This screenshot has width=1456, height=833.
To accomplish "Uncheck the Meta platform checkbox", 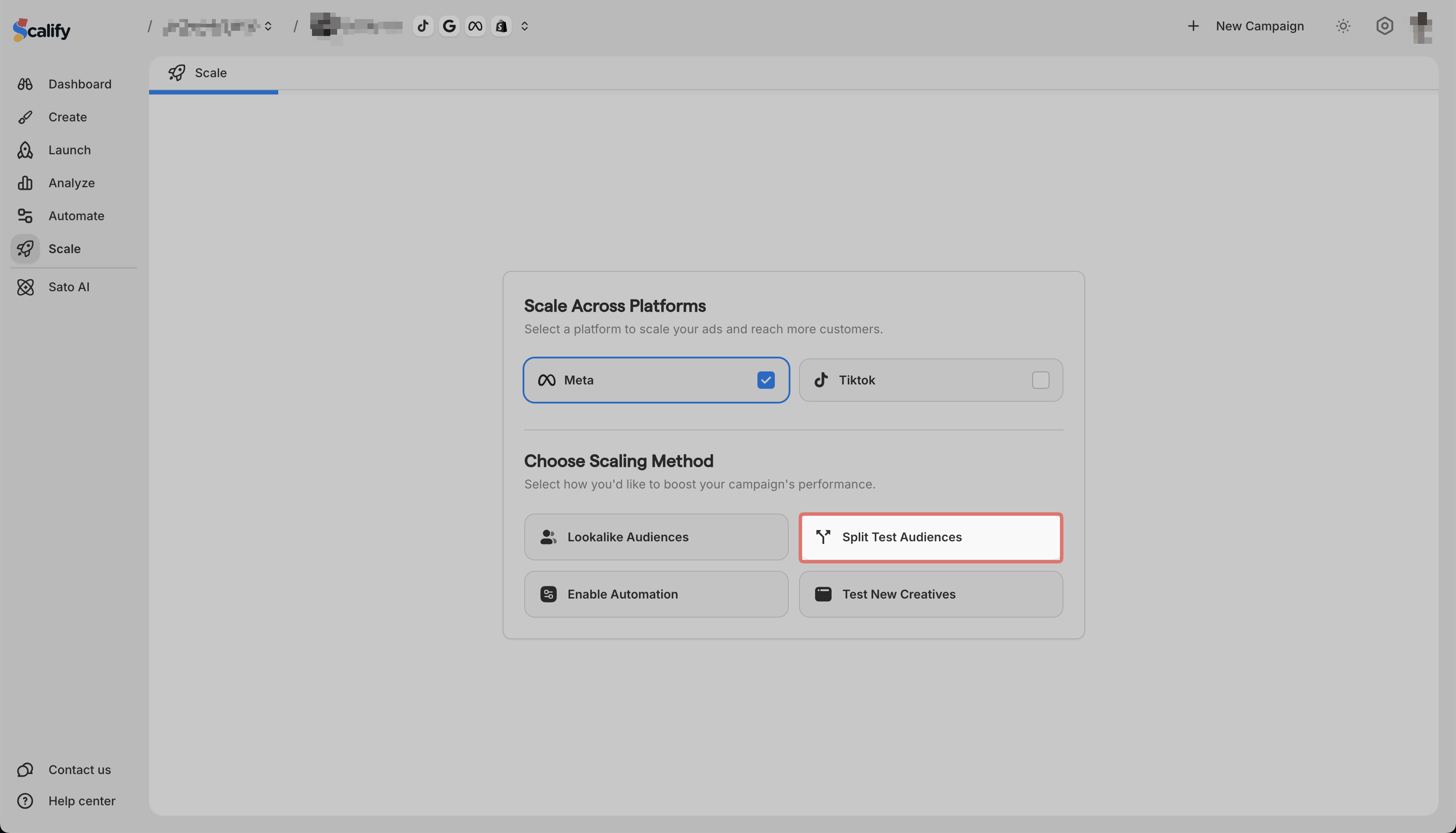I will [x=766, y=381].
